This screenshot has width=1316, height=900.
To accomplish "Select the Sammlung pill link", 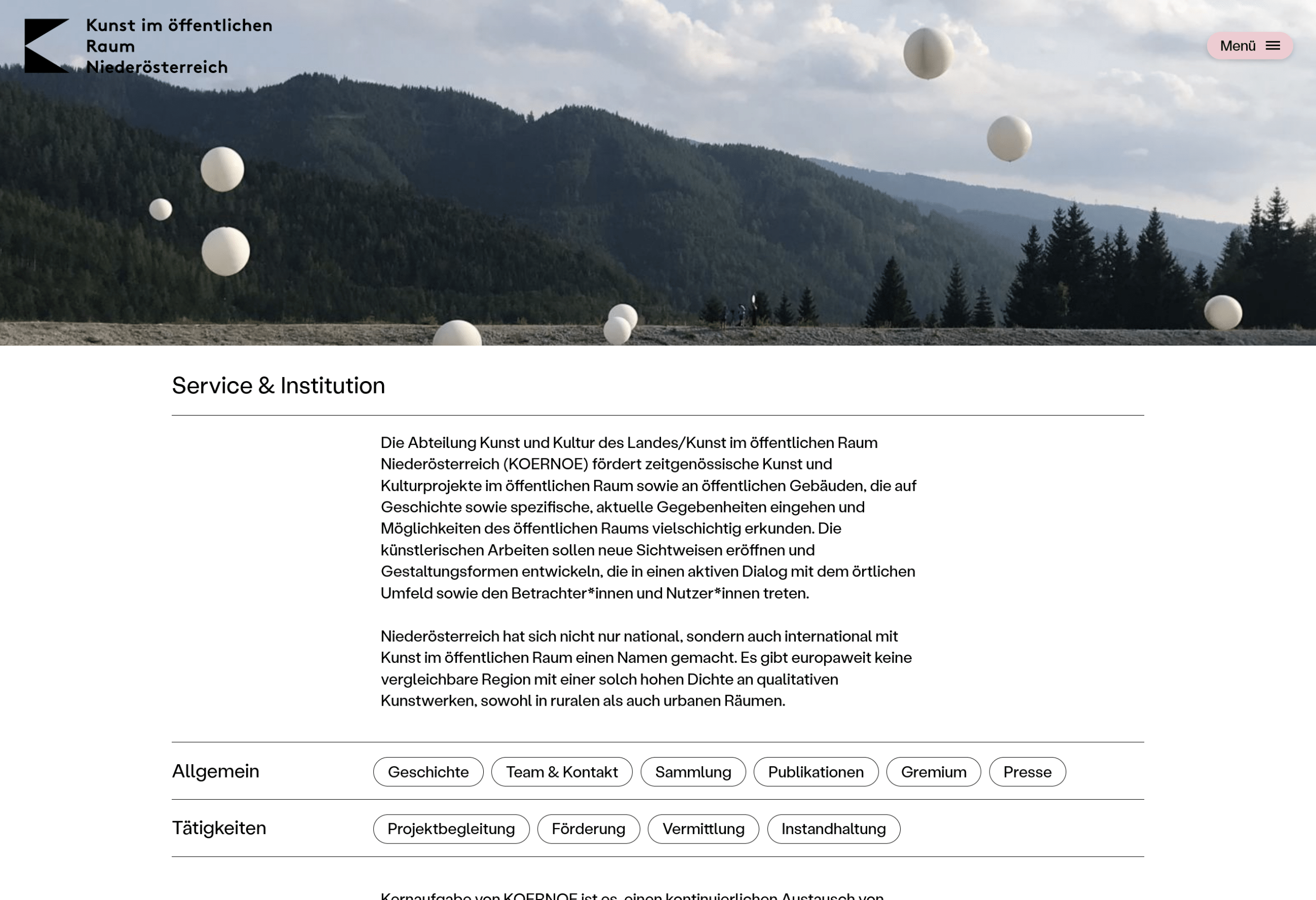I will coord(692,771).
